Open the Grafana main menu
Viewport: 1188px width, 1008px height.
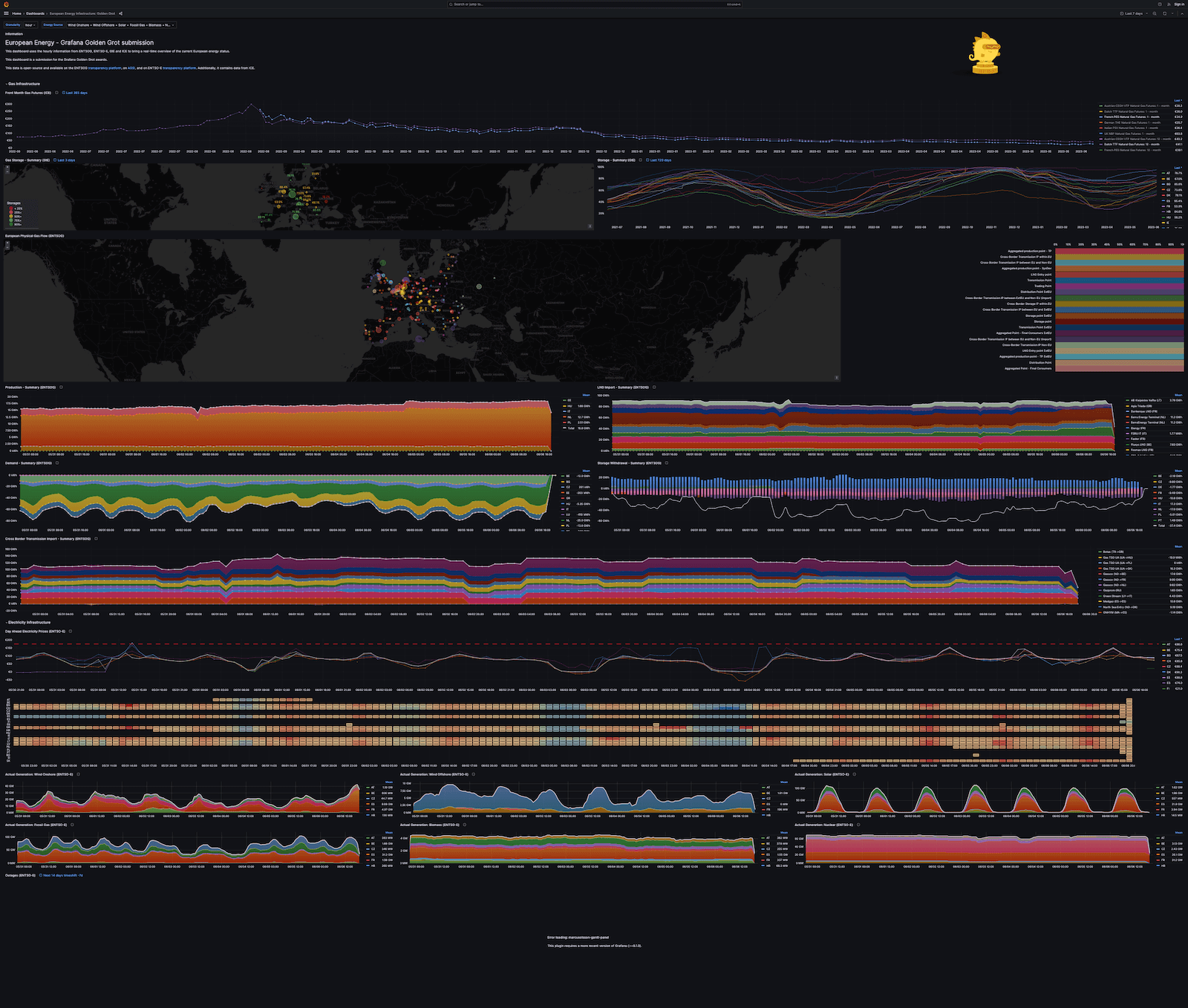click(x=6, y=13)
